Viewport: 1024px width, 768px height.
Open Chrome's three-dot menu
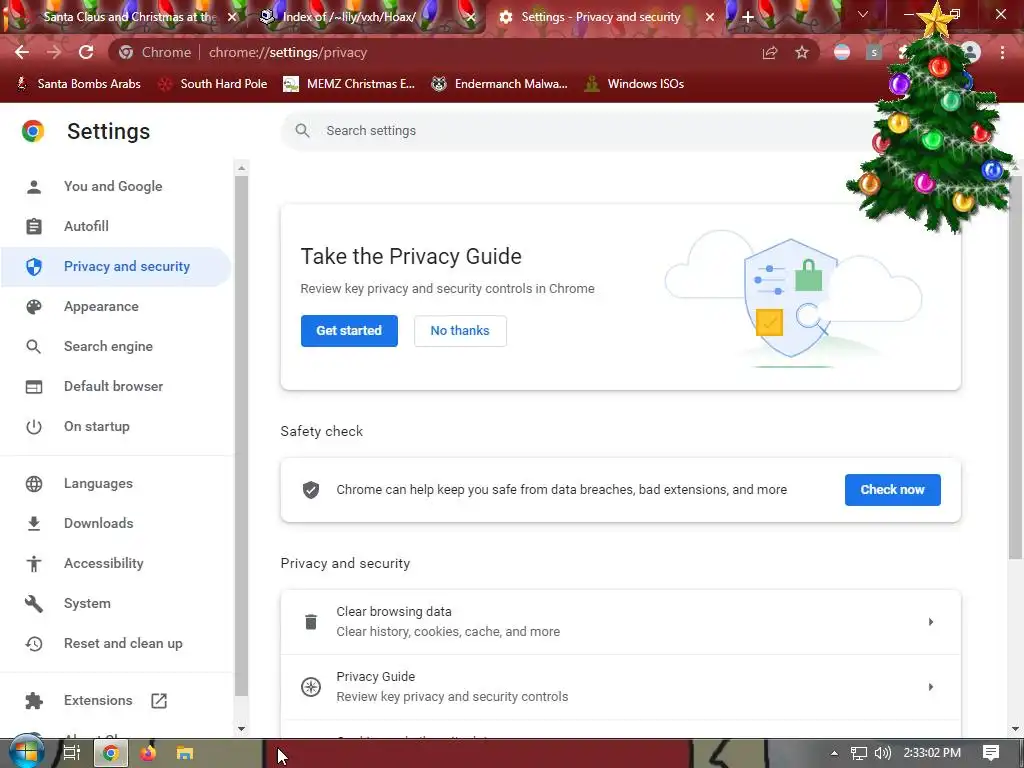click(x=1002, y=52)
